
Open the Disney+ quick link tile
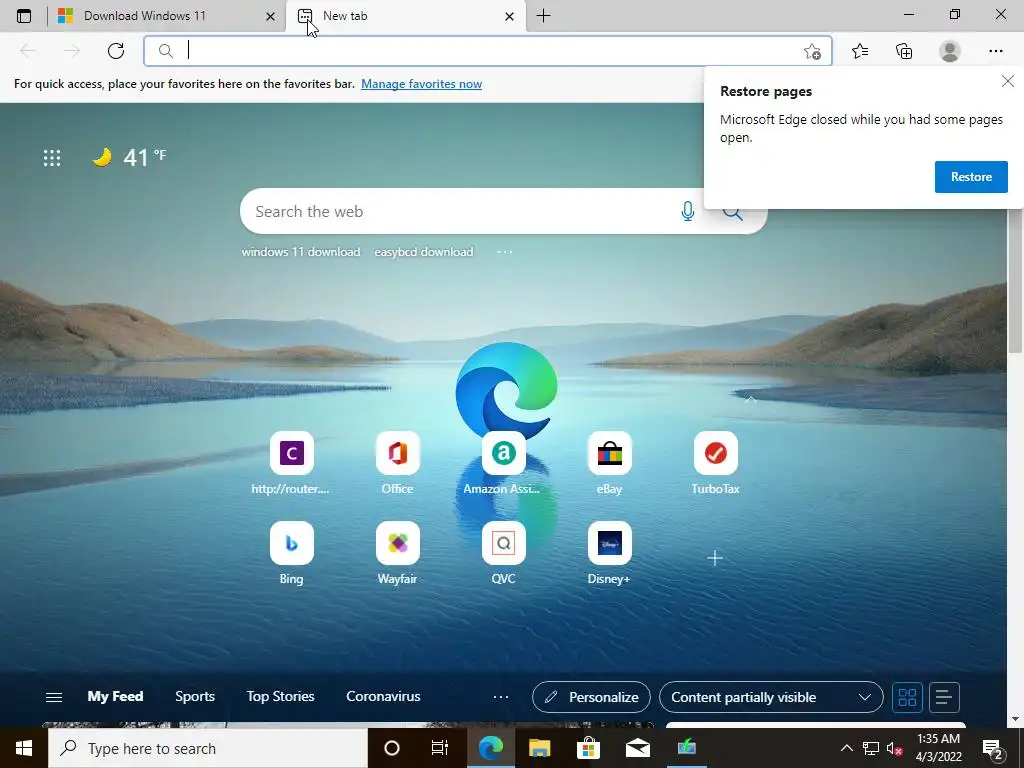coord(609,553)
